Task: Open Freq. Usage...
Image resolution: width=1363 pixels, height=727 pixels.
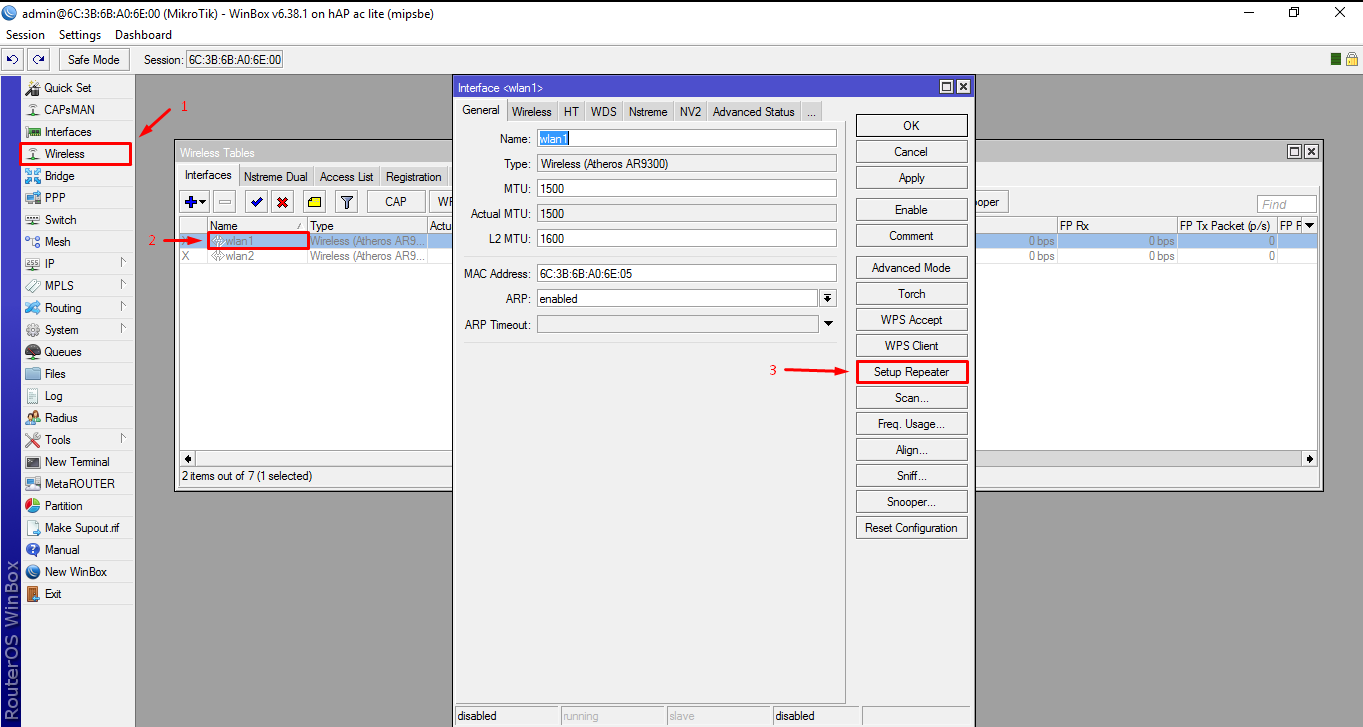Action: tap(911, 424)
